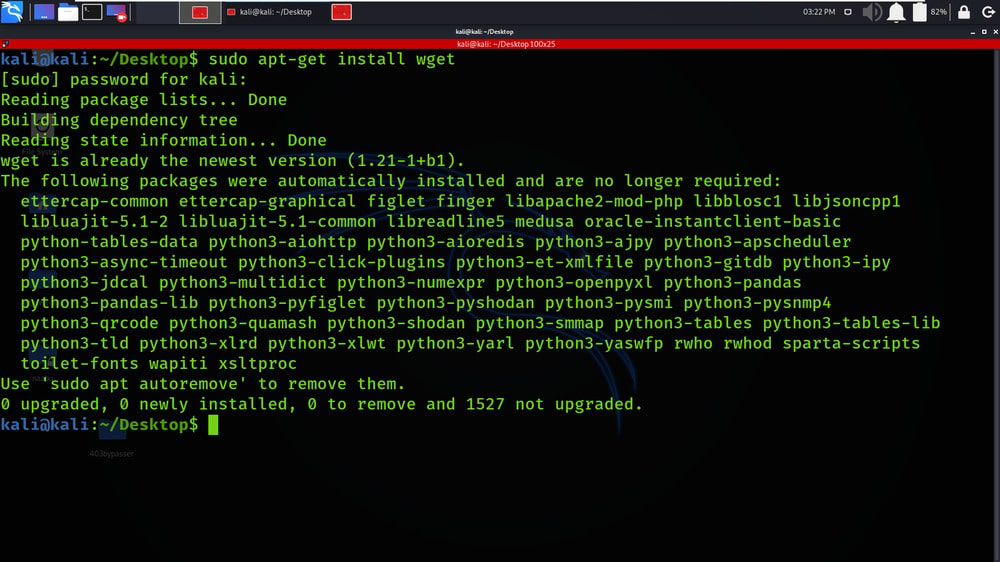Switch to kali@kali: ~/Desktop taskbar entry

(270, 12)
